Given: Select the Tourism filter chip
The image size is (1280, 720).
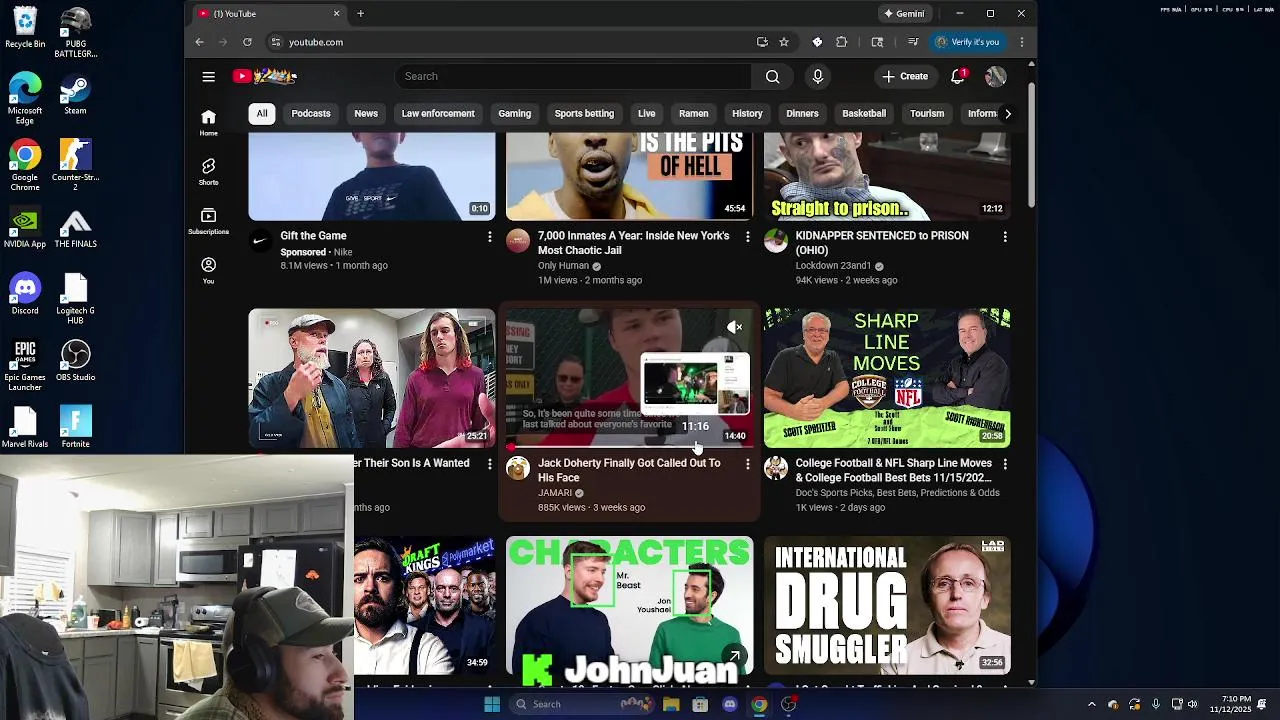Looking at the screenshot, I should click(x=927, y=114).
